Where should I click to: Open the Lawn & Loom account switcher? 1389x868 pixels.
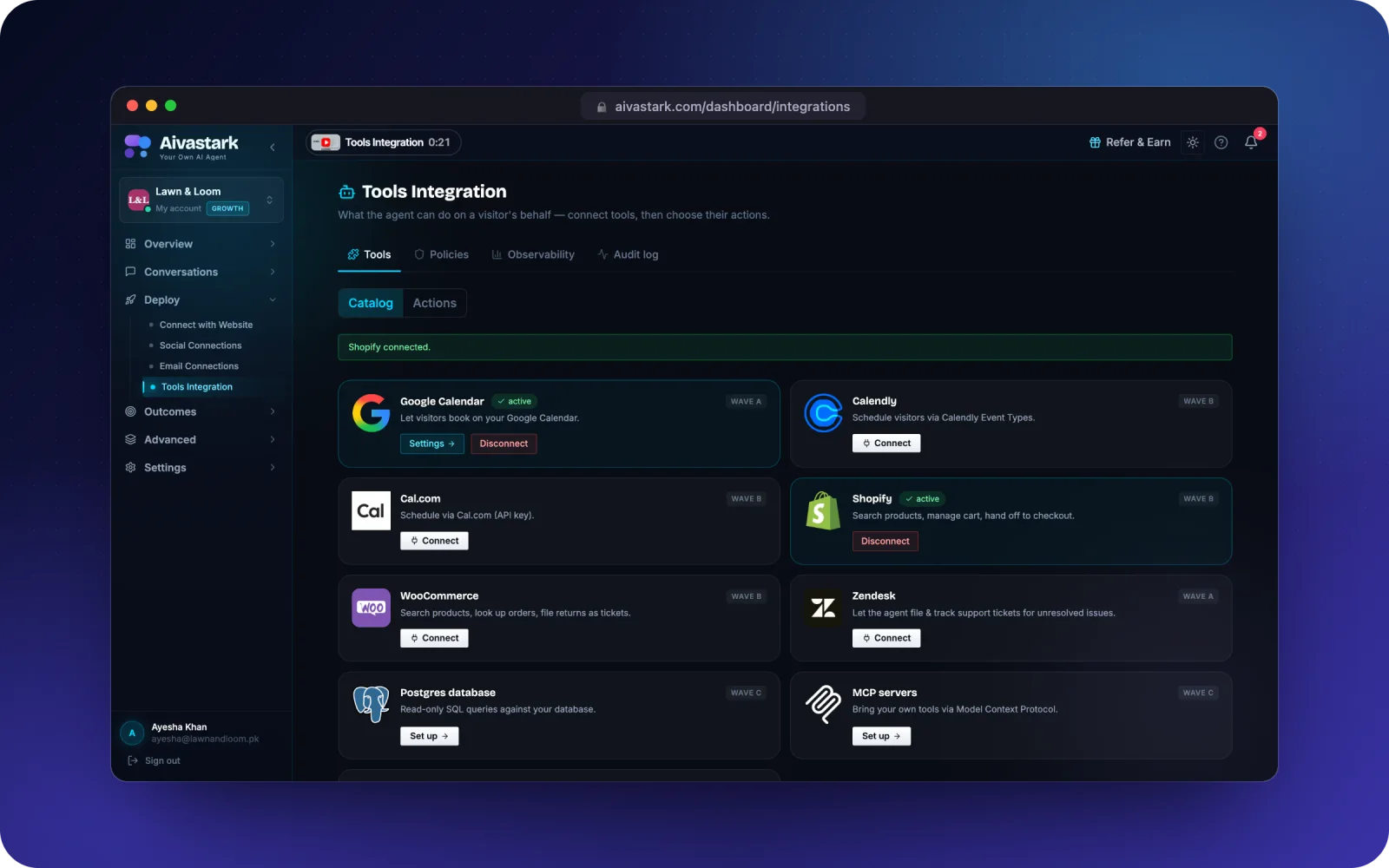coord(201,200)
